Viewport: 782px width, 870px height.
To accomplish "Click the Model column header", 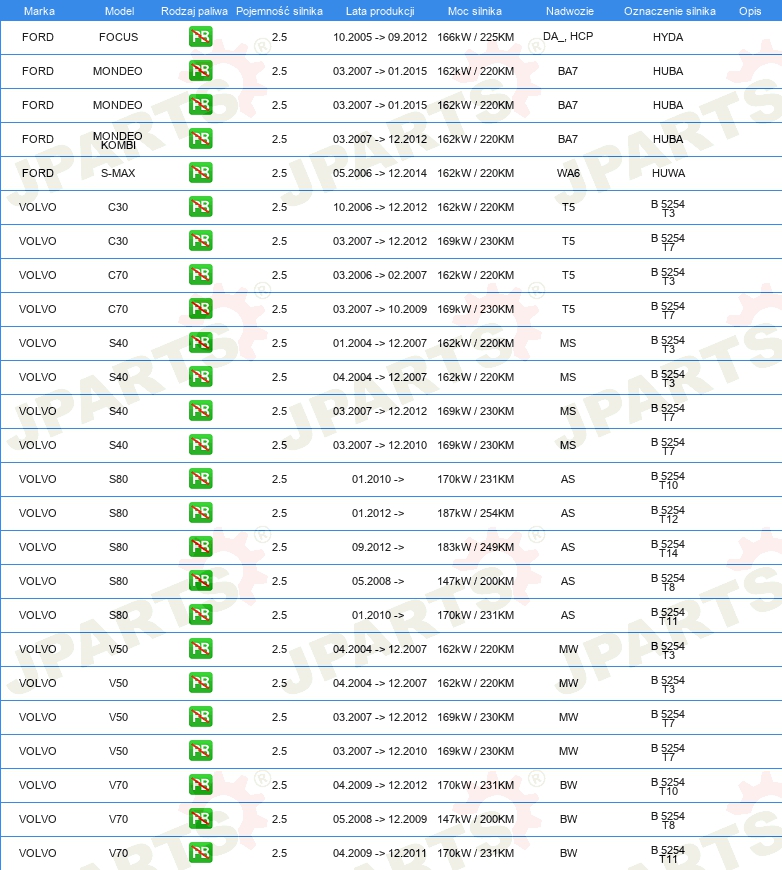I will point(119,11).
